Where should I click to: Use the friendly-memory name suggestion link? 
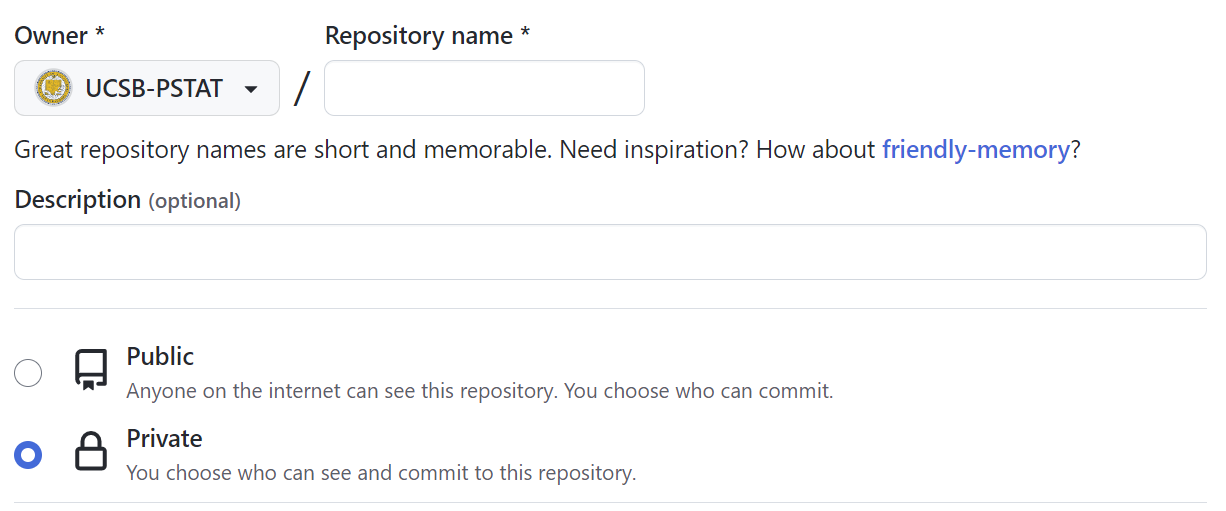975,150
